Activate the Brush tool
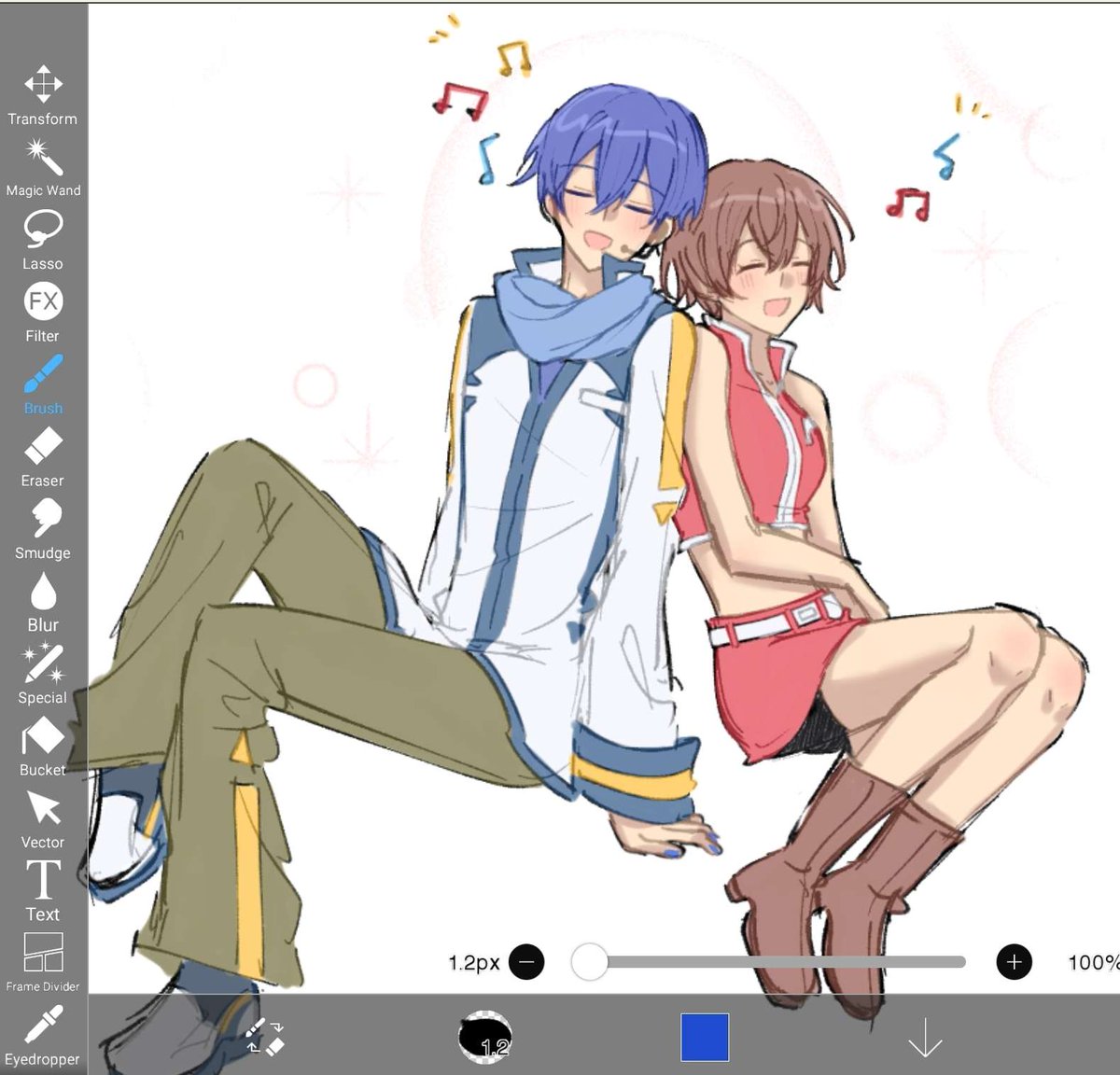 [43, 384]
